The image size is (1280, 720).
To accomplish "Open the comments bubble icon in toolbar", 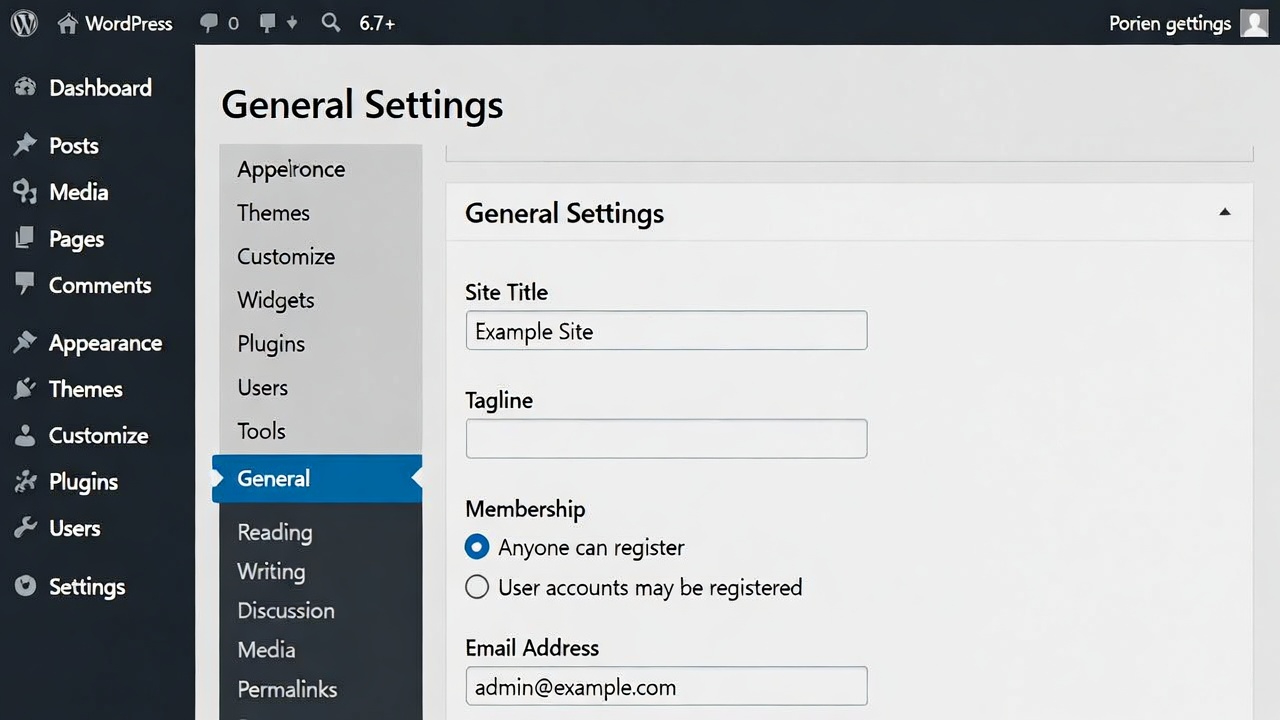I will click(x=209, y=23).
